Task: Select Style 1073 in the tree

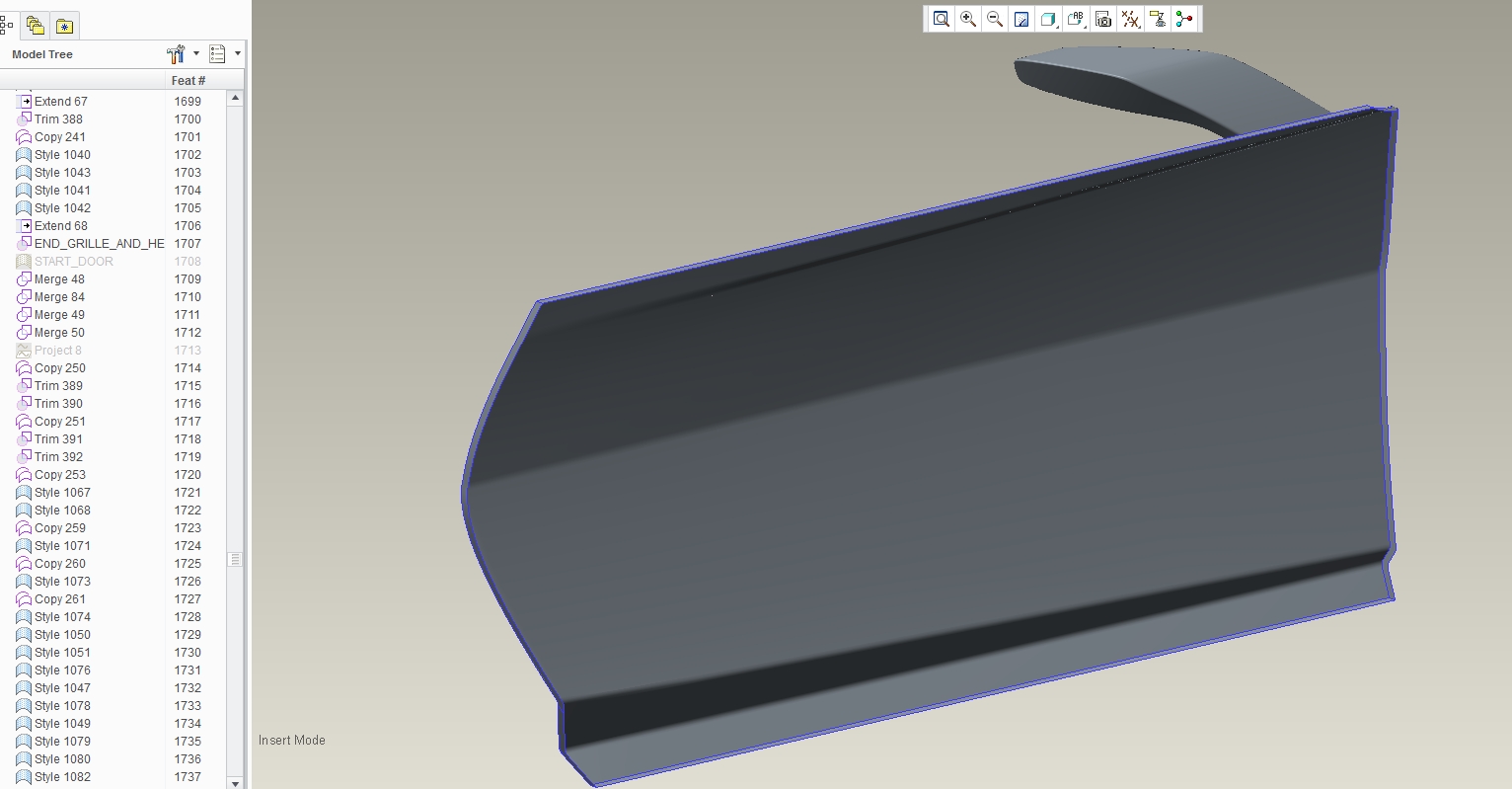Action: tap(62, 582)
